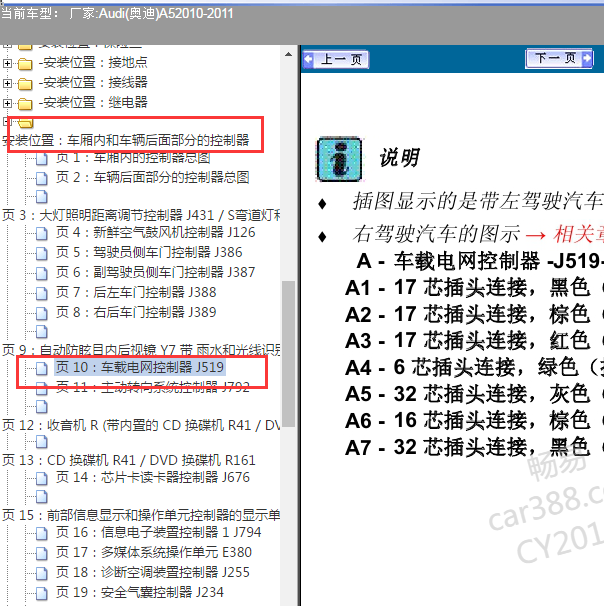Screen dimensions: 604x606
Task: Go to previous page with 上一页 button
Action: 335,59
